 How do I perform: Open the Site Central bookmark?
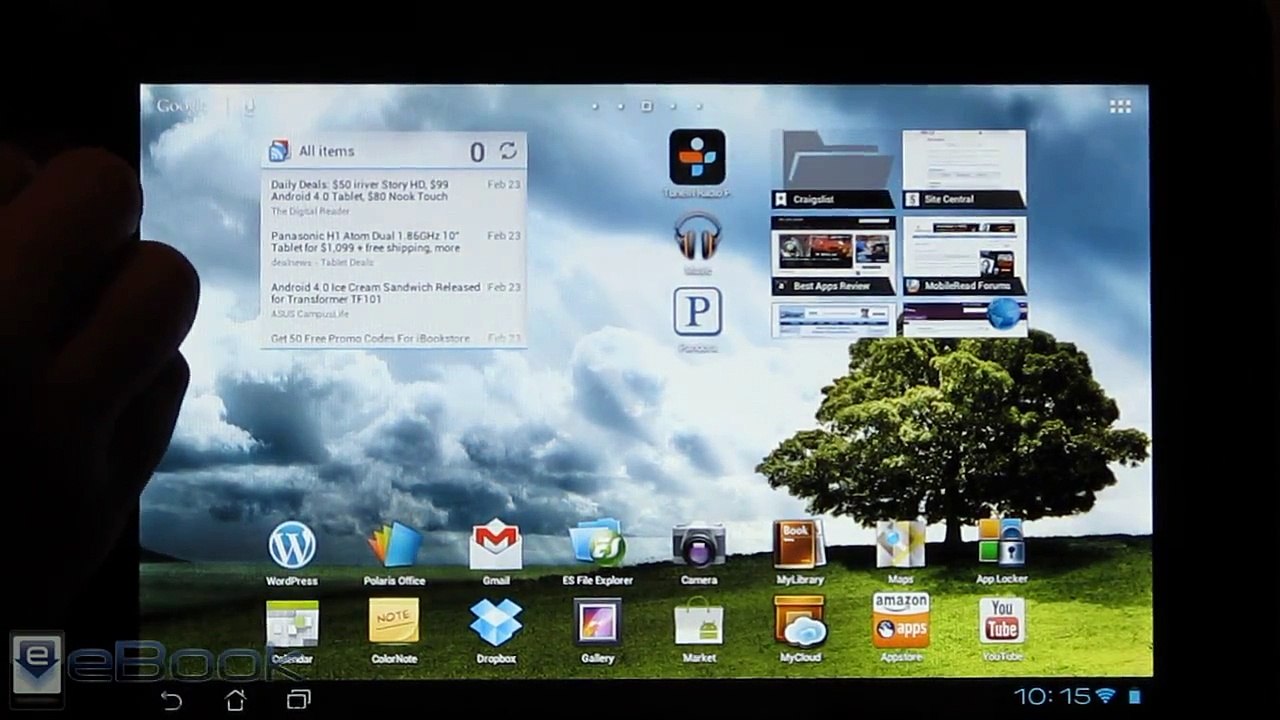pyautogui.click(x=964, y=169)
